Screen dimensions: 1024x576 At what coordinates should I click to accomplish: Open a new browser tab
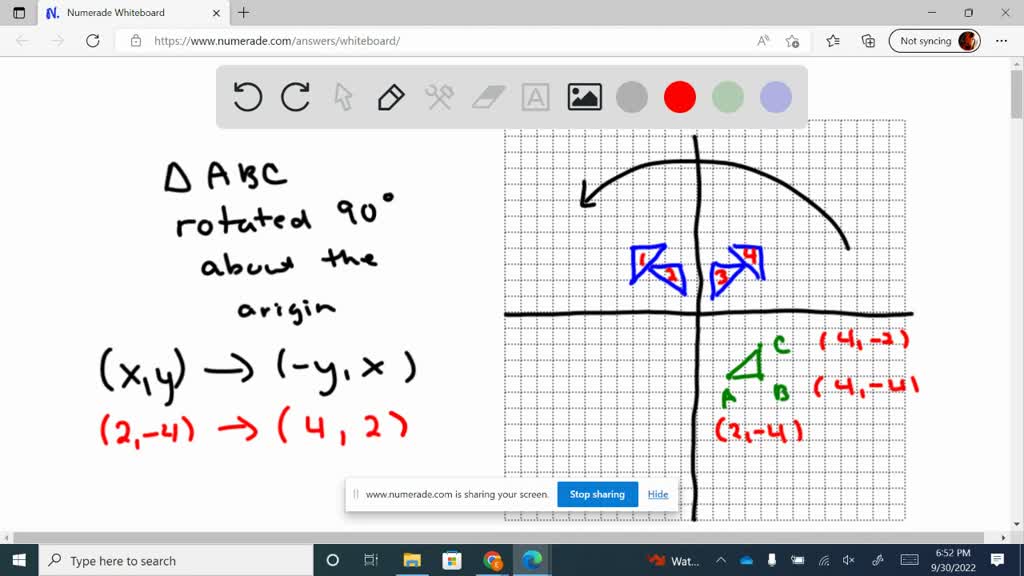click(x=244, y=12)
